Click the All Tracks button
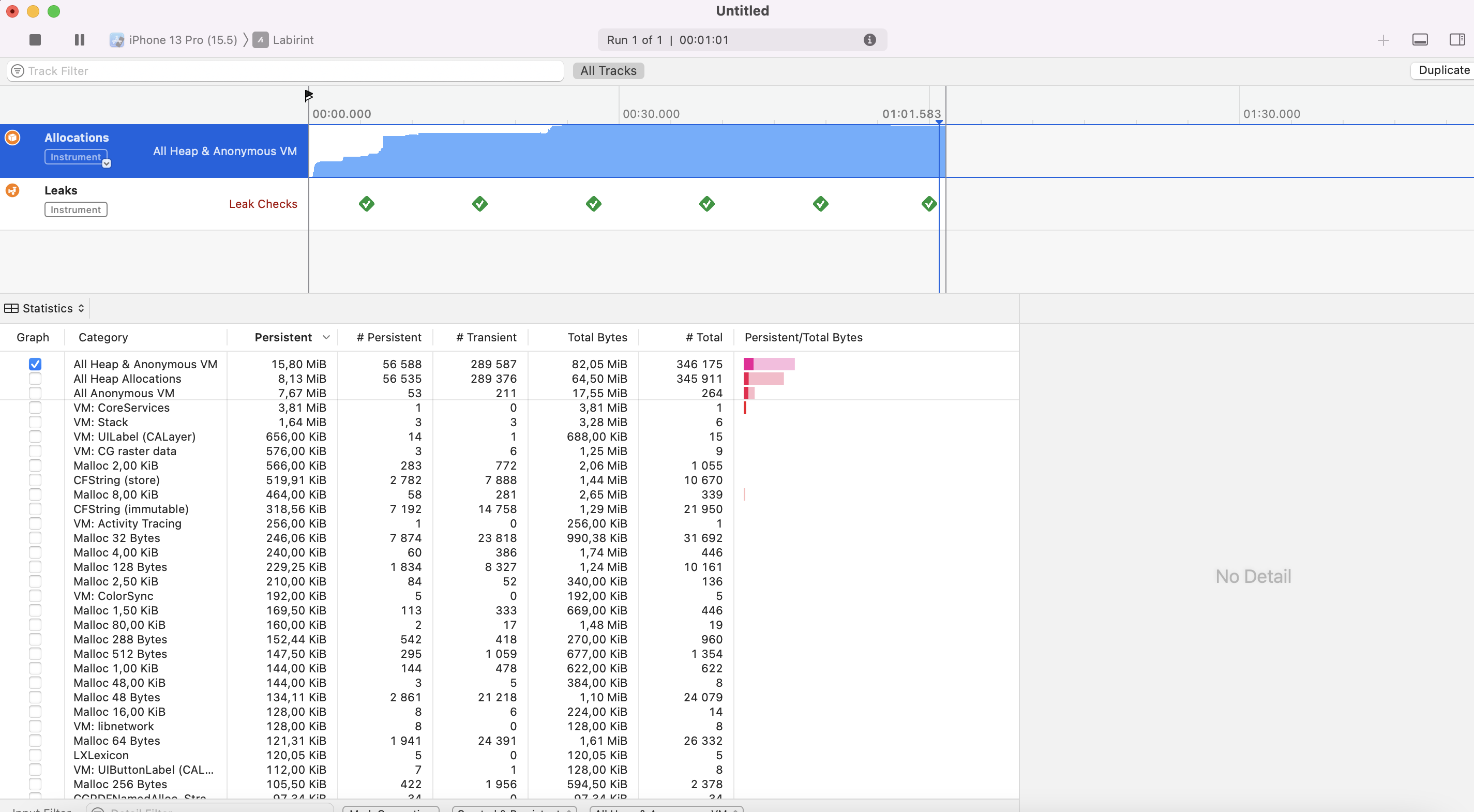1474x812 pixels. (x=608, y=70)
